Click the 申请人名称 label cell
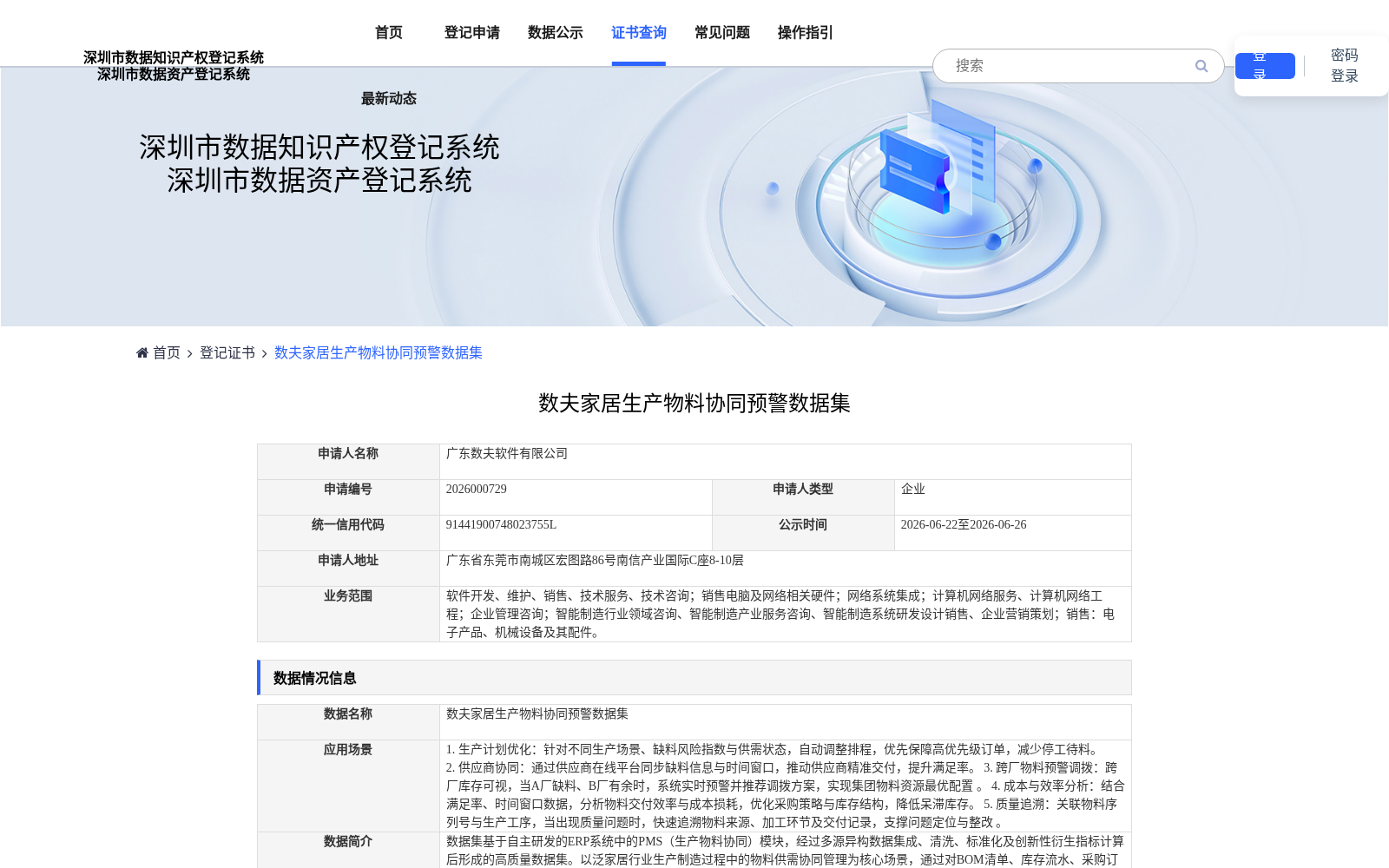 click(348, 462)
